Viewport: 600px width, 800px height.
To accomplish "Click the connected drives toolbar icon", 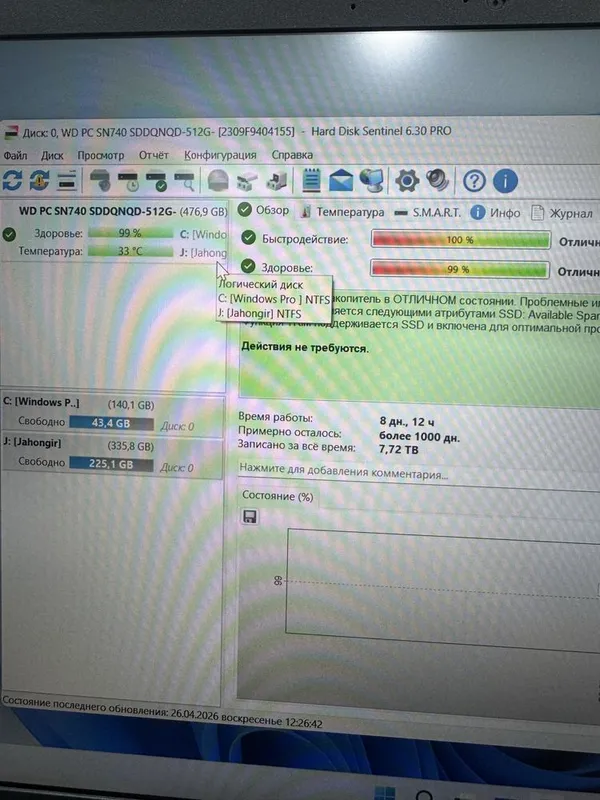I will tap(247, 181).
